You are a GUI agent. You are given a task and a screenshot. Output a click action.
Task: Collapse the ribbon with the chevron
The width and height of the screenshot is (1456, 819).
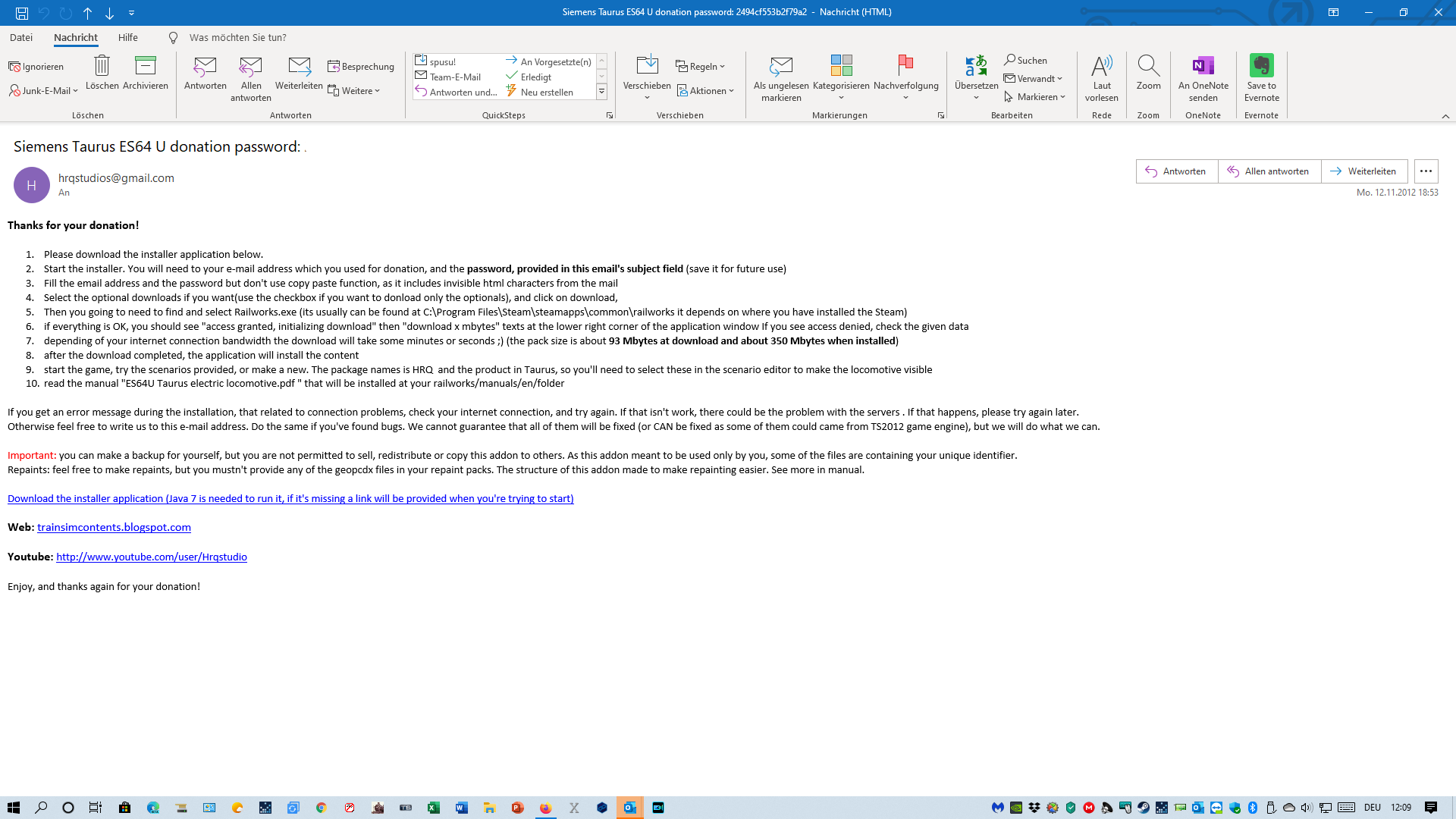coord(1445,116)
